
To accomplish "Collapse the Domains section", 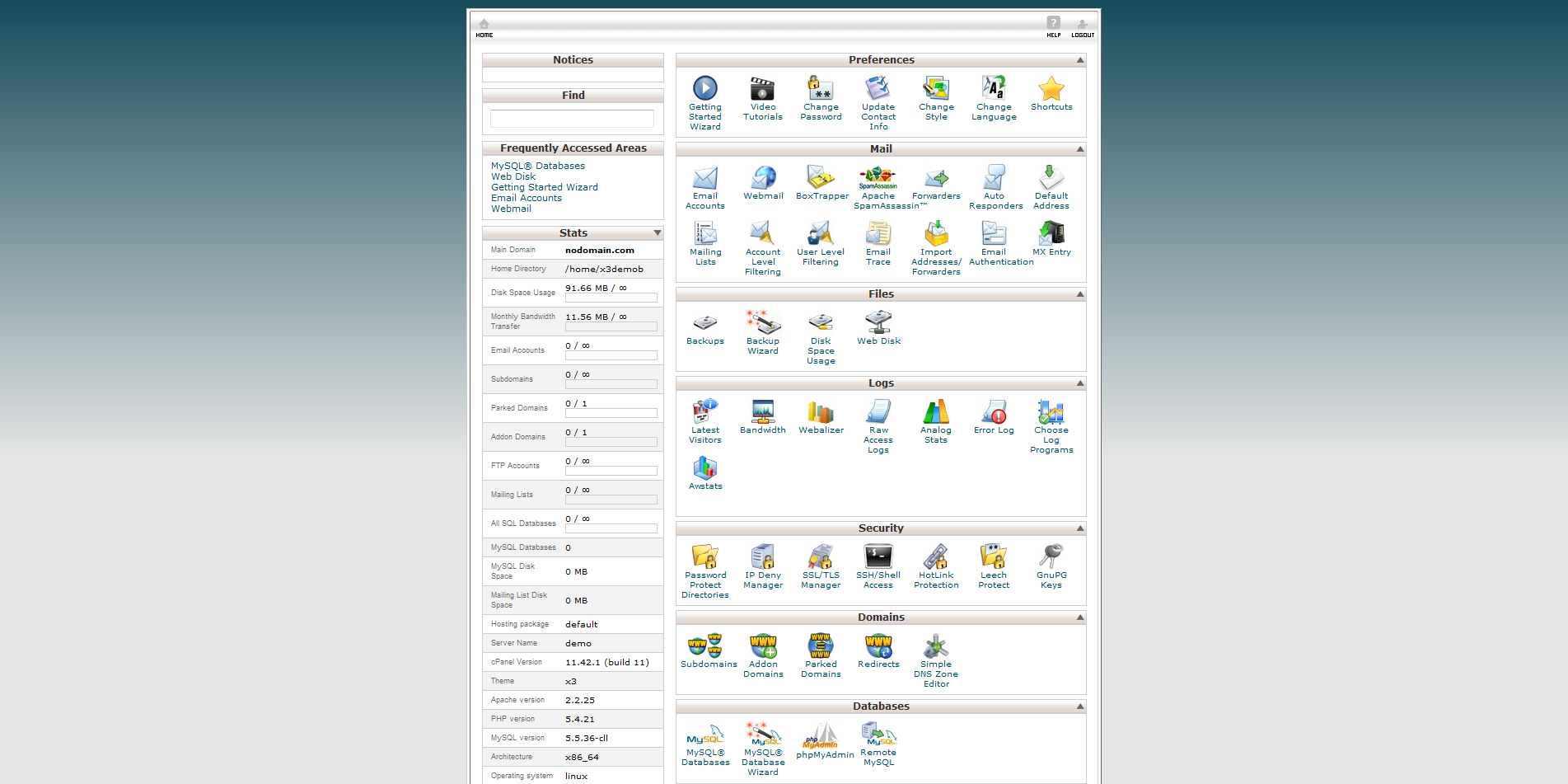I will [1080, 617].
